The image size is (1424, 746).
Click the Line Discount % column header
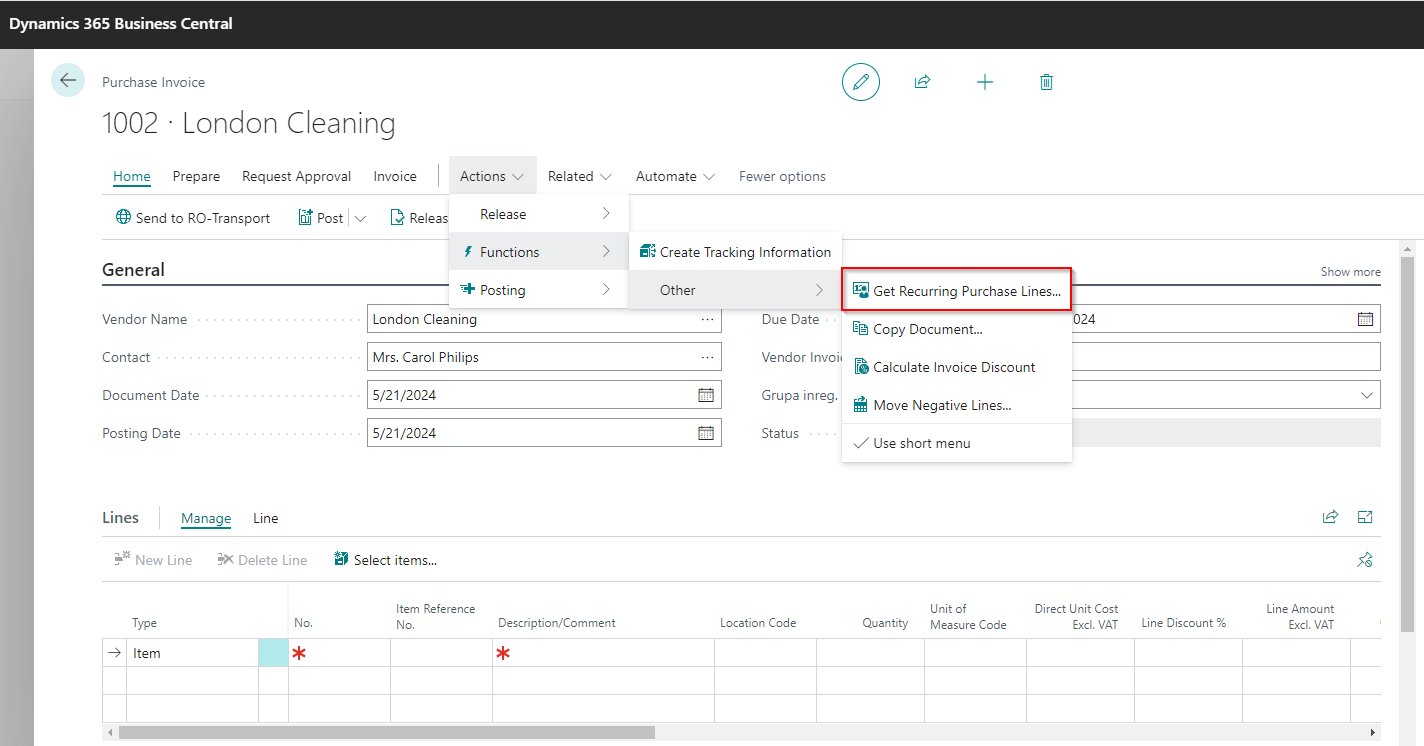(1183, 623)
